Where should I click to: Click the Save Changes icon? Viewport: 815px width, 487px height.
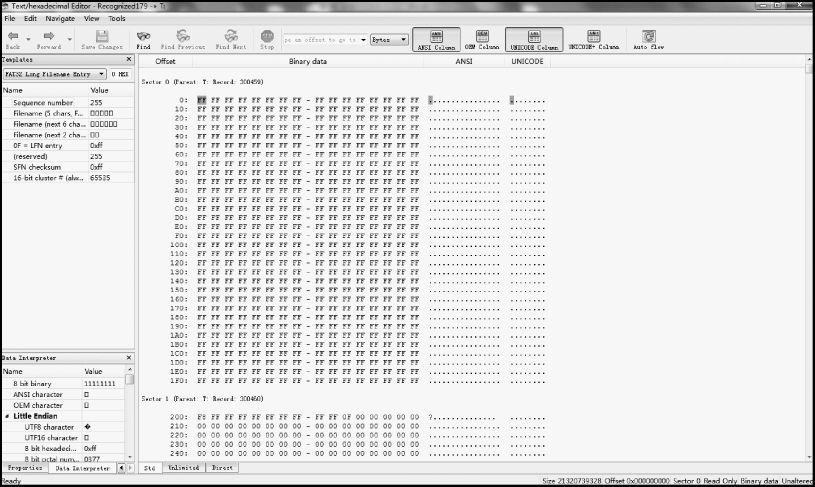pyautogui.click(x=102, y=36)
